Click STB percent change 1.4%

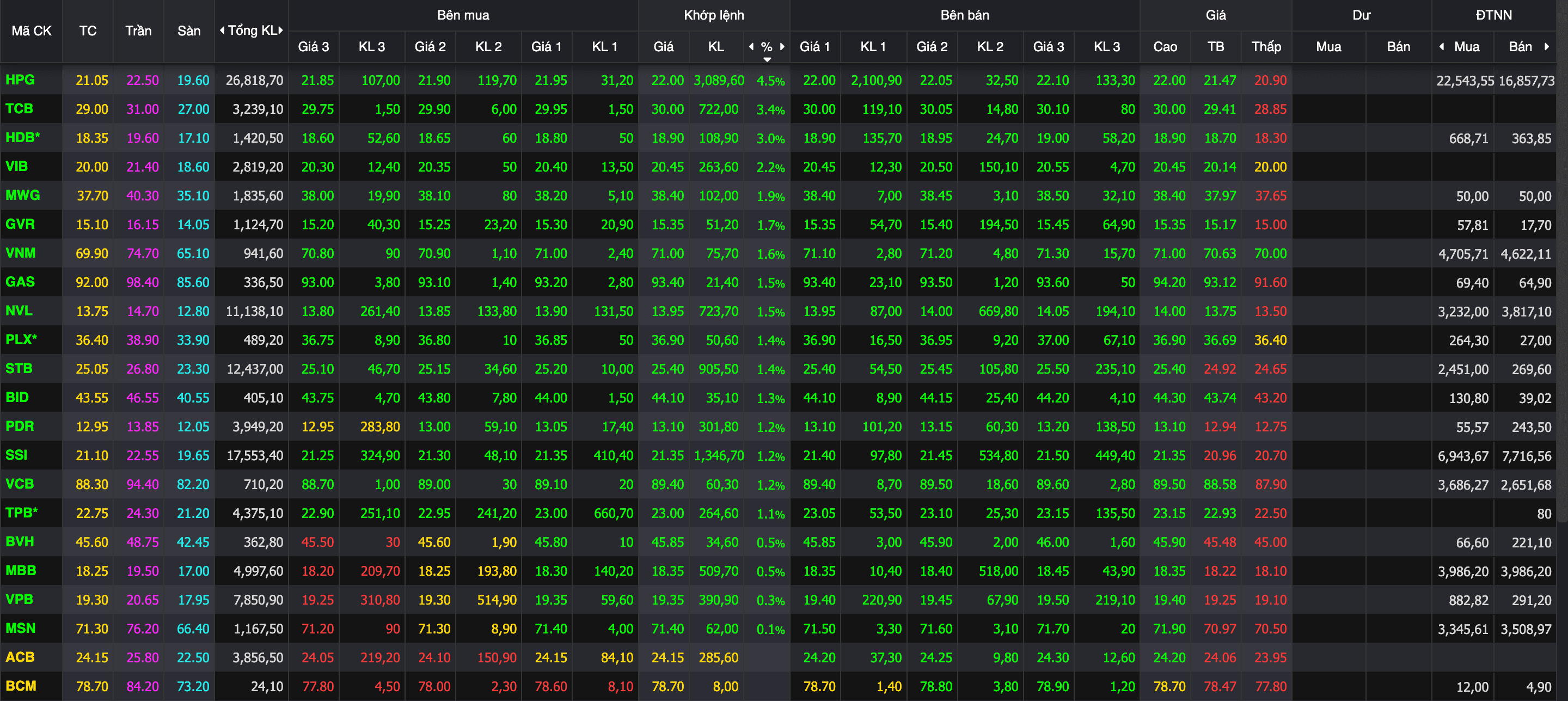[770, 370]
